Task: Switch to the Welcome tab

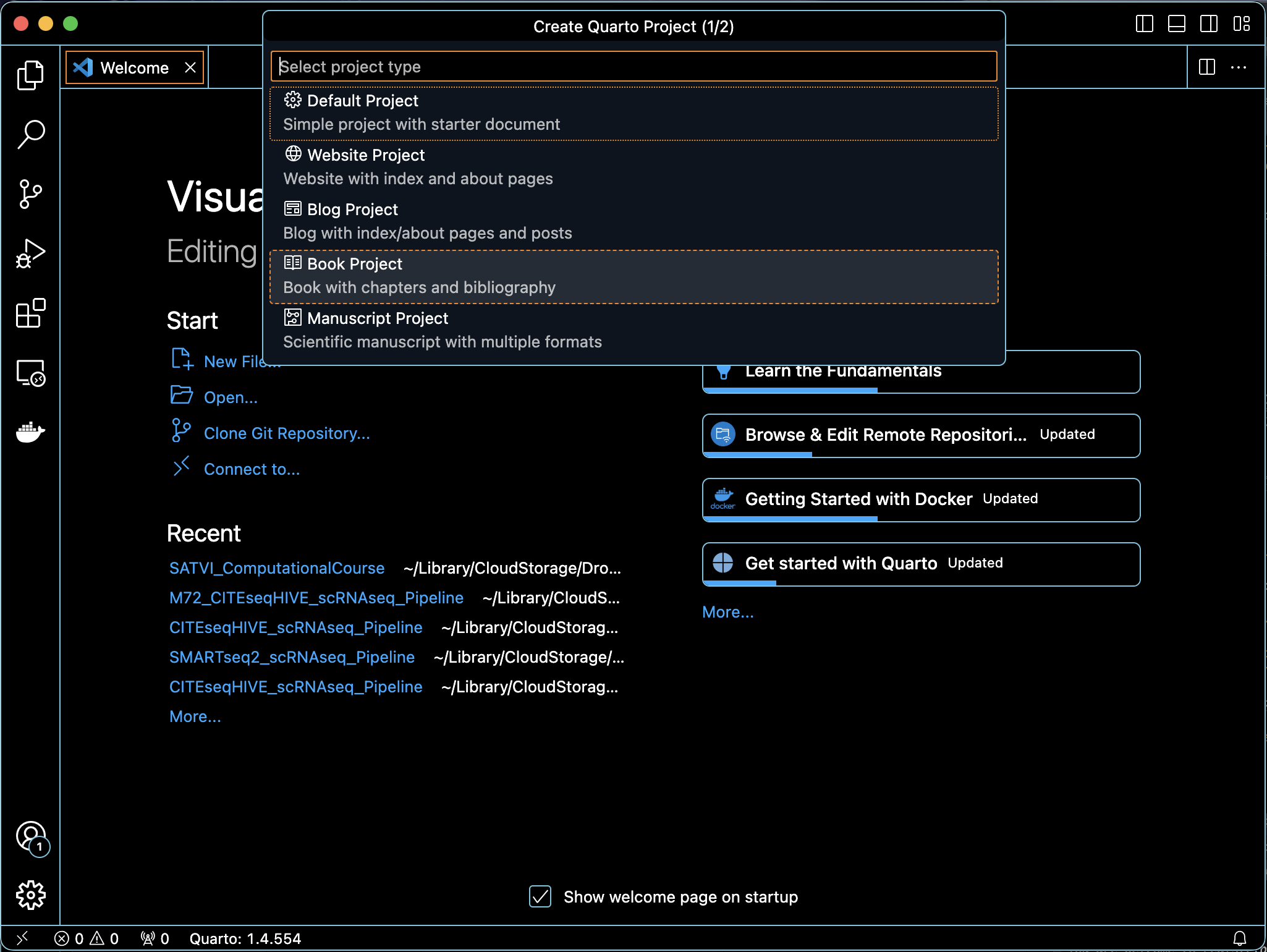Action: coord(135,67)
